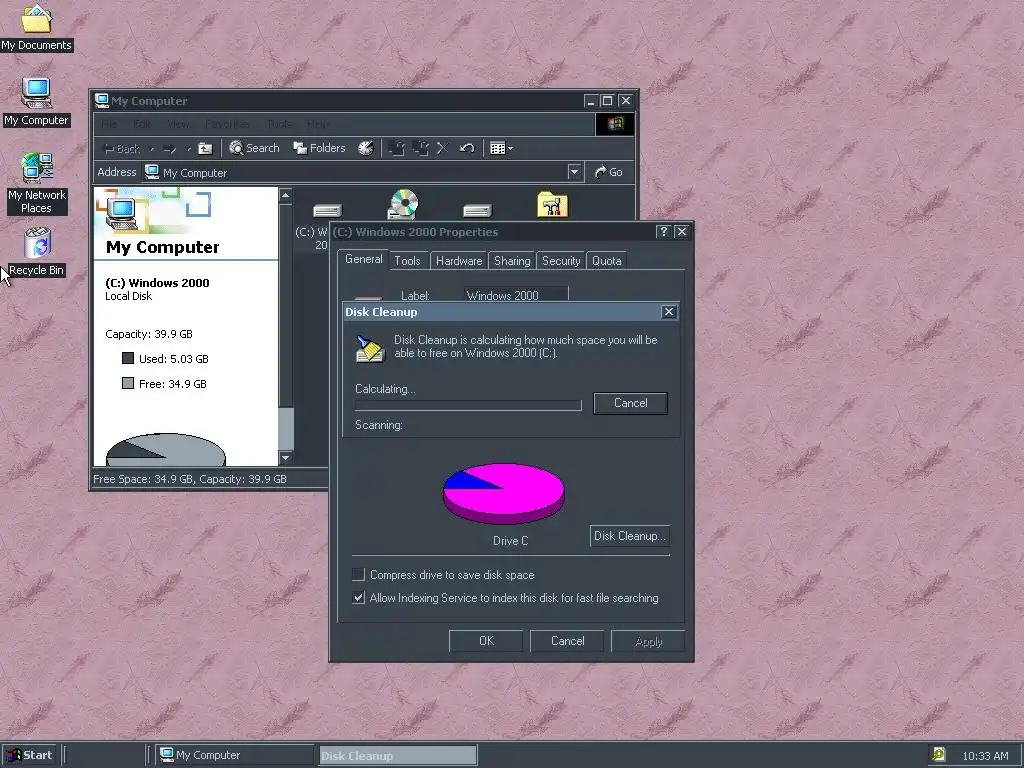Click the Apply button
This screenshot has width=1024, height=768.
648,641
